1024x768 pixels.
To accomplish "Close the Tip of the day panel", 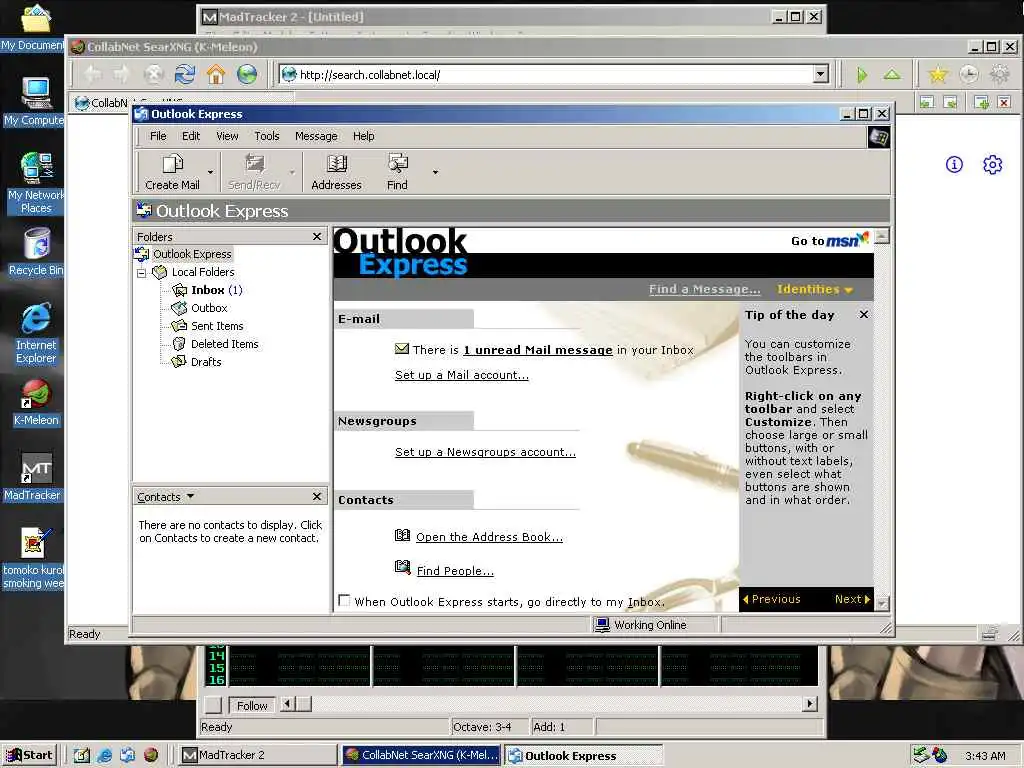I will tap(863, 315).
